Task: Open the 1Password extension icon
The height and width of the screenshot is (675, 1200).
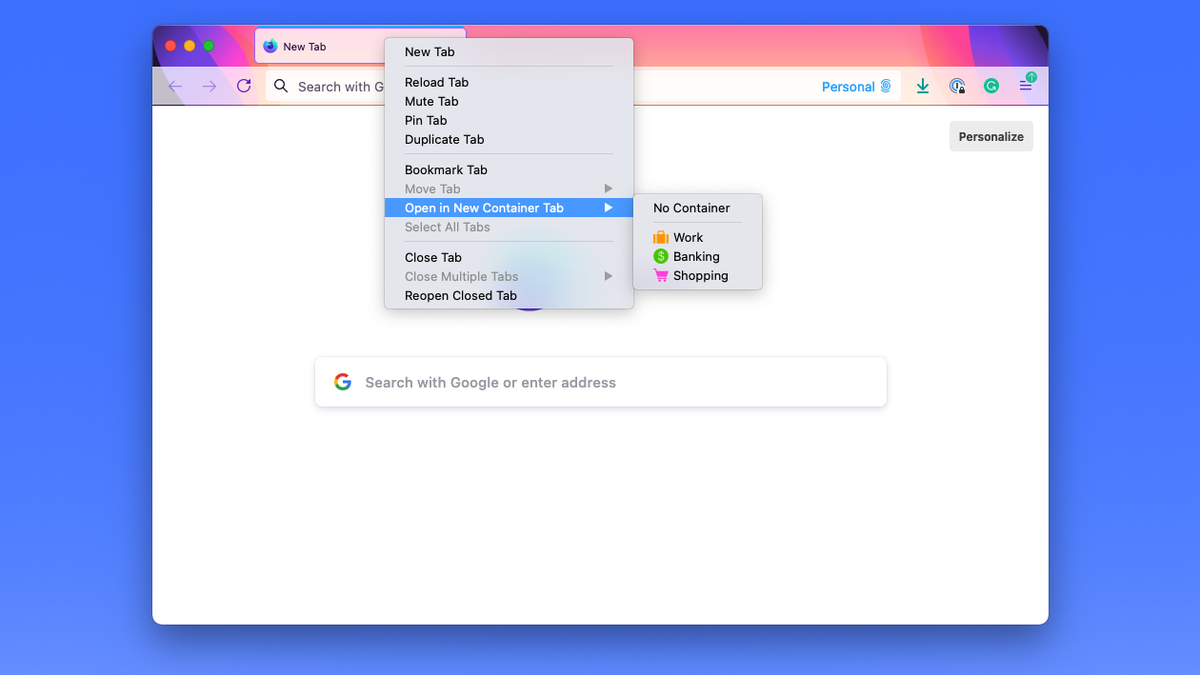Action: (x=957, y=86)
